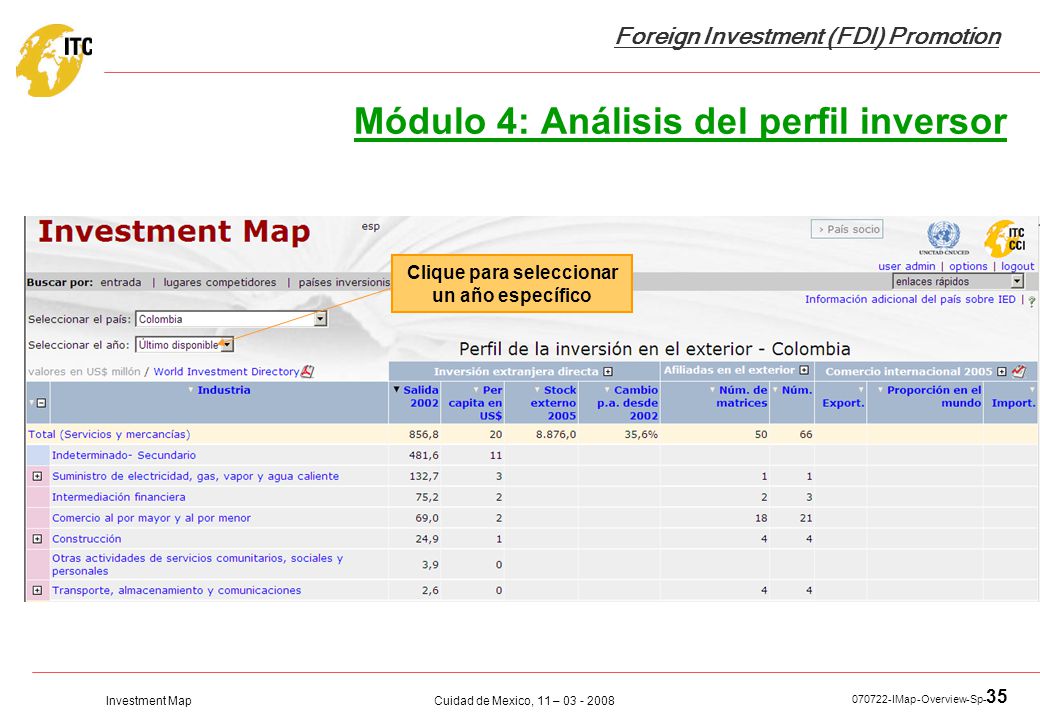Click the Investment Map title logo
This screenshot has height=720, width=1040.
pyautogui.click(x=174, y=232)
